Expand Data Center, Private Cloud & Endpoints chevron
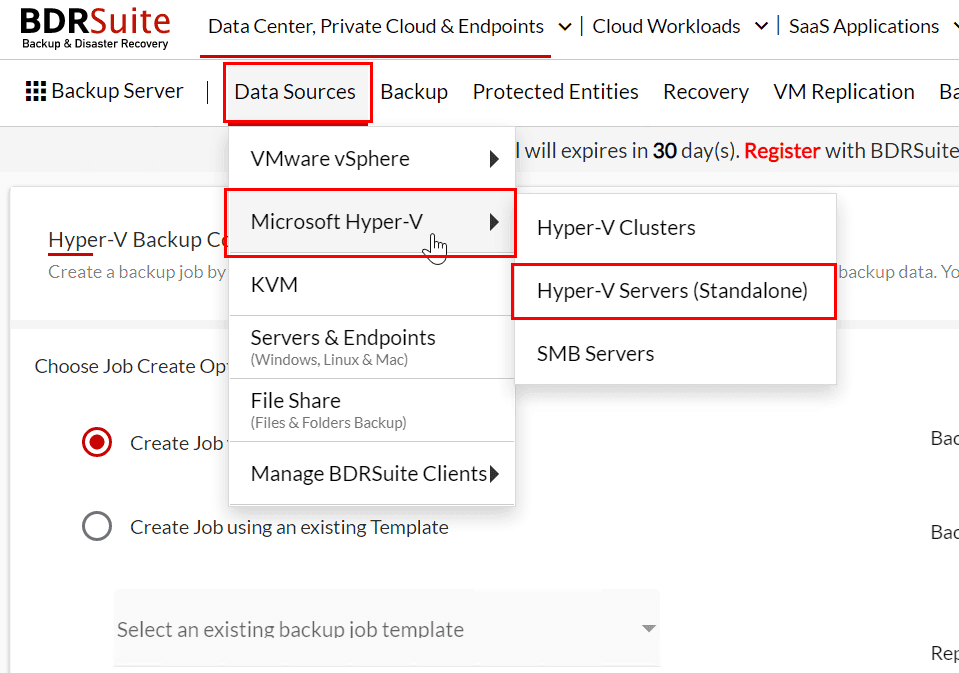The image size is (959, 673). pyautogui.click(x=565, y=27)
